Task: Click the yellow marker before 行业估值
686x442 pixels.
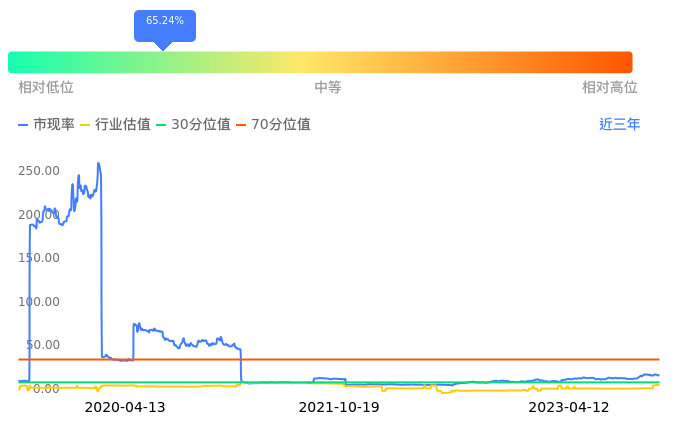Action: pos(85,125)
